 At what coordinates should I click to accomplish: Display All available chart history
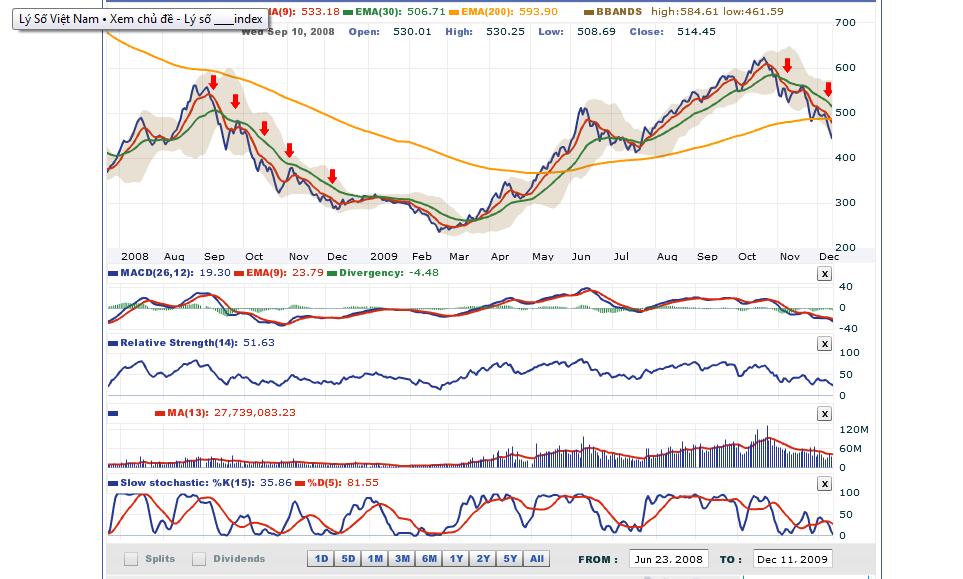pos(537,559)
